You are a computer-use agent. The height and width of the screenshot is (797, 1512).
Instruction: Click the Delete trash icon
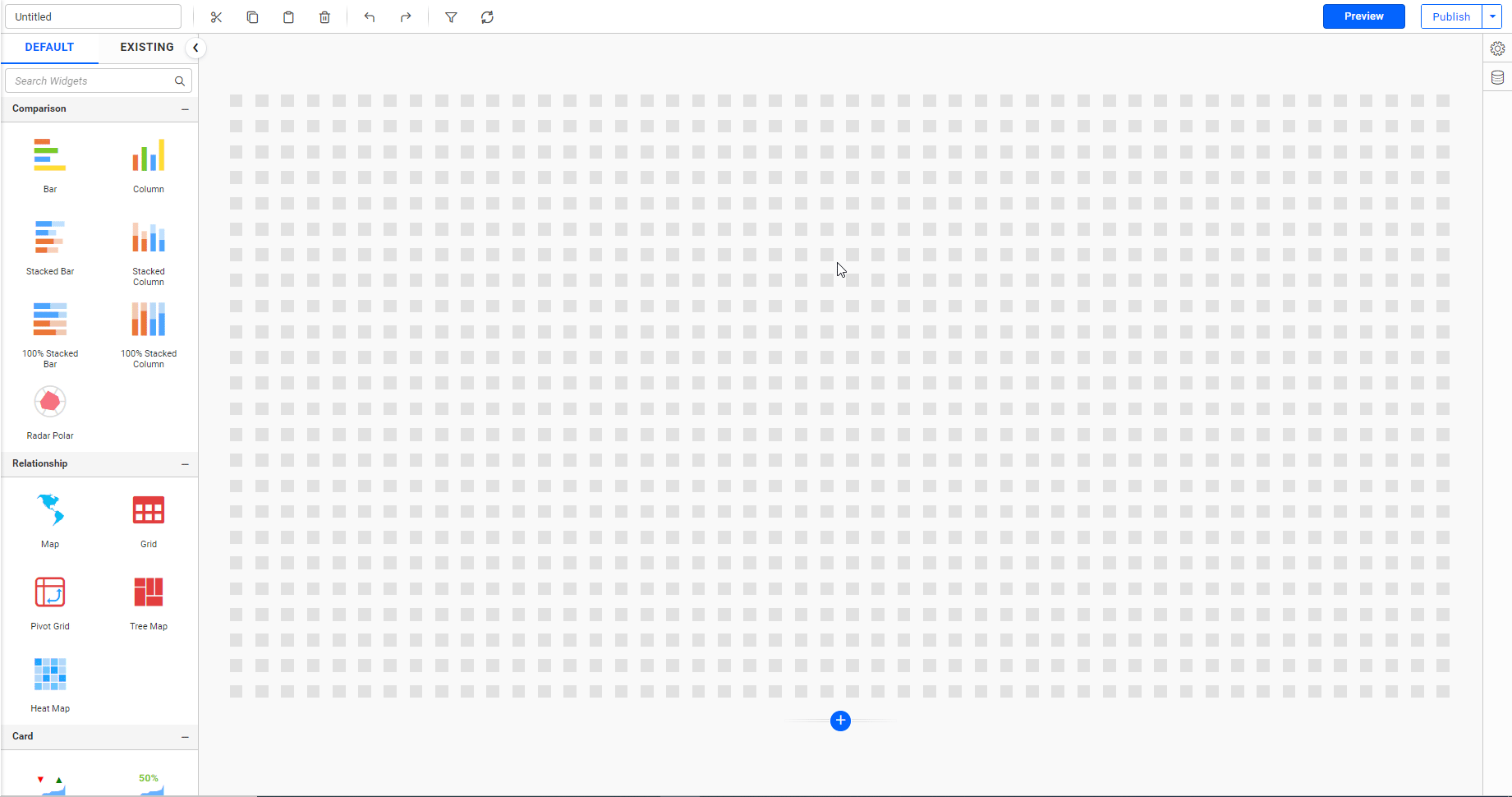pos(324,17)
